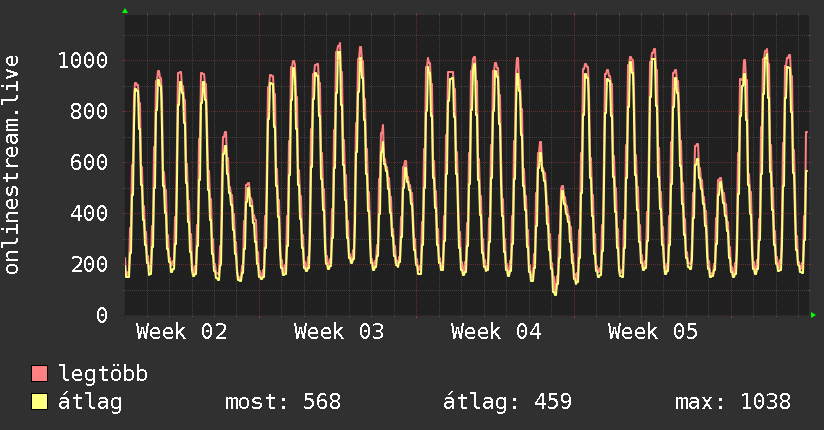Click the 0 y-axis tick label
Screen dimensions: 824x430
point(102,315)
